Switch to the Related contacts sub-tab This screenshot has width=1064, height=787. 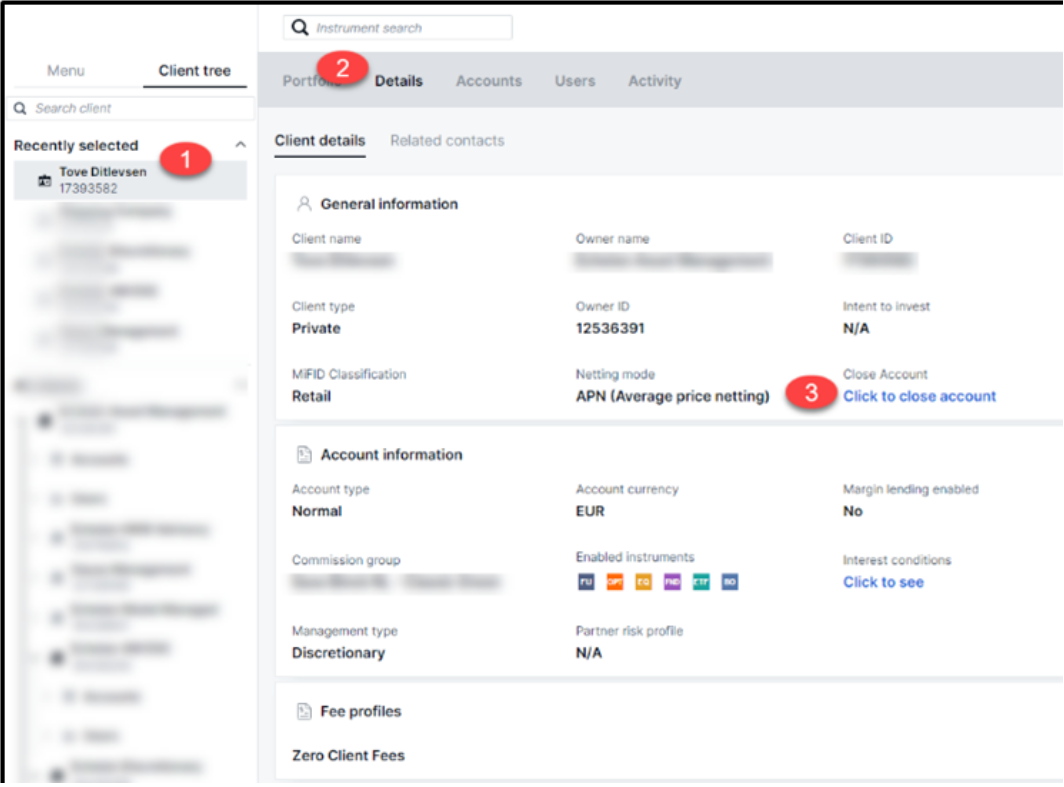tap(447, 141)
